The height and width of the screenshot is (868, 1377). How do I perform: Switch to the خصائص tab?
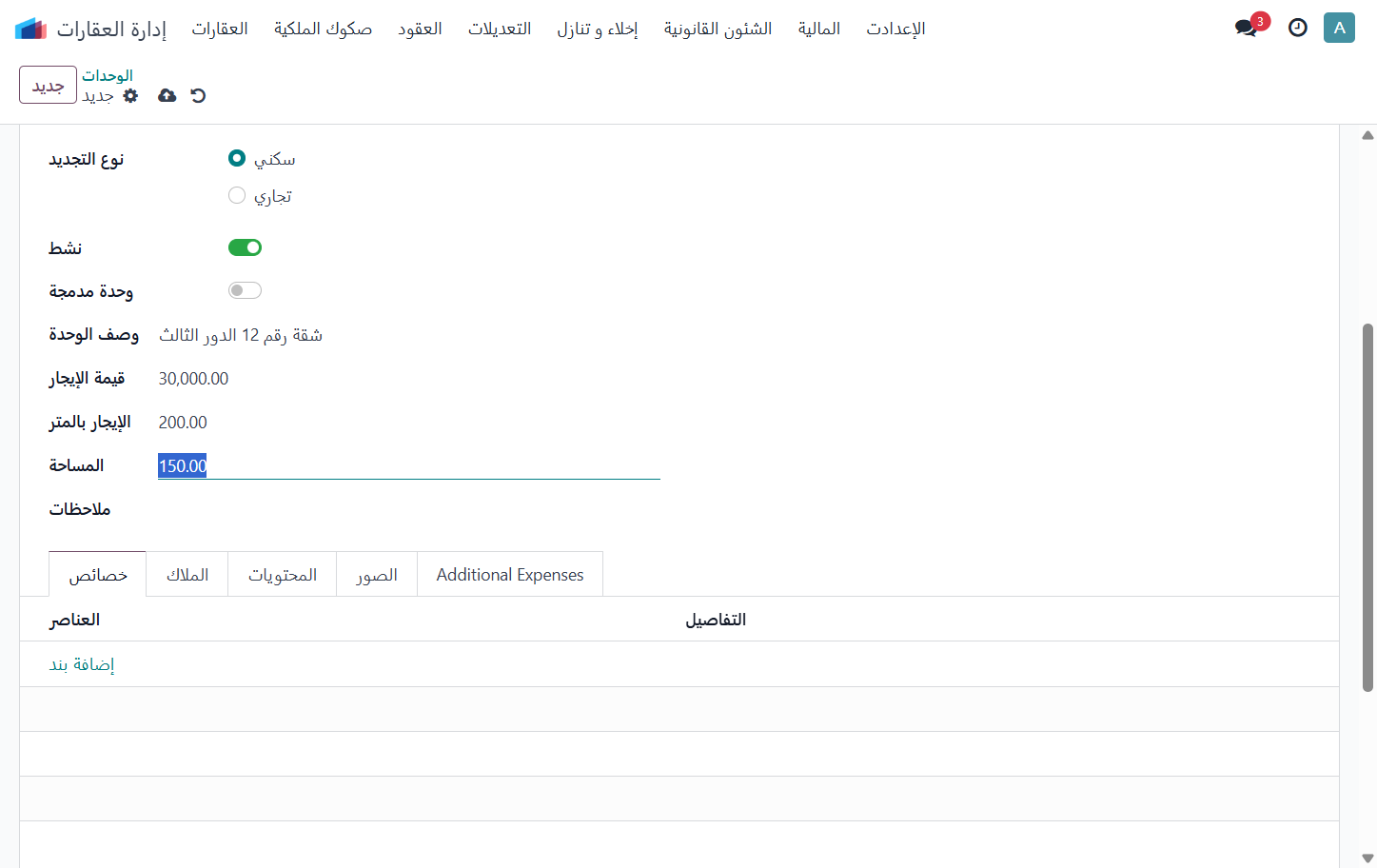[98, 574]
